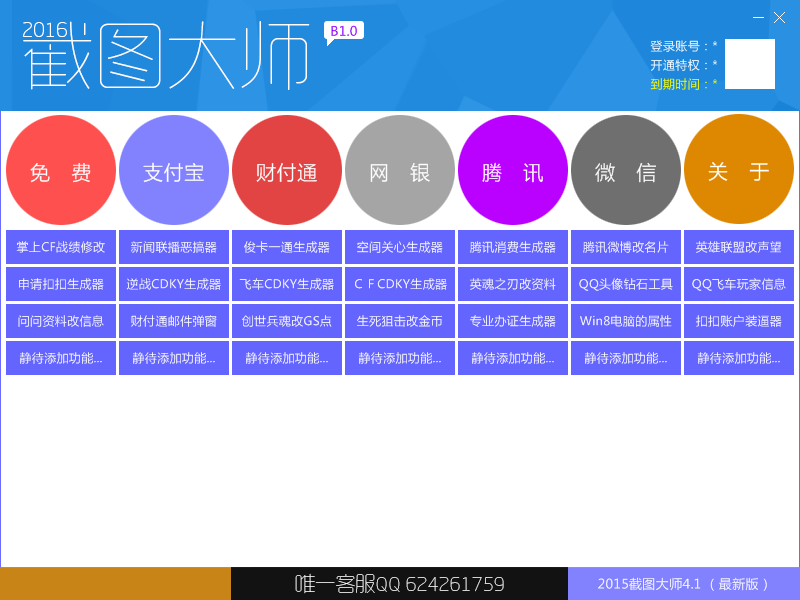Open QQ飞车玩家信息
Image resolution: width=800 pixels, height=600 pixels.
click(x=739, y=284)
